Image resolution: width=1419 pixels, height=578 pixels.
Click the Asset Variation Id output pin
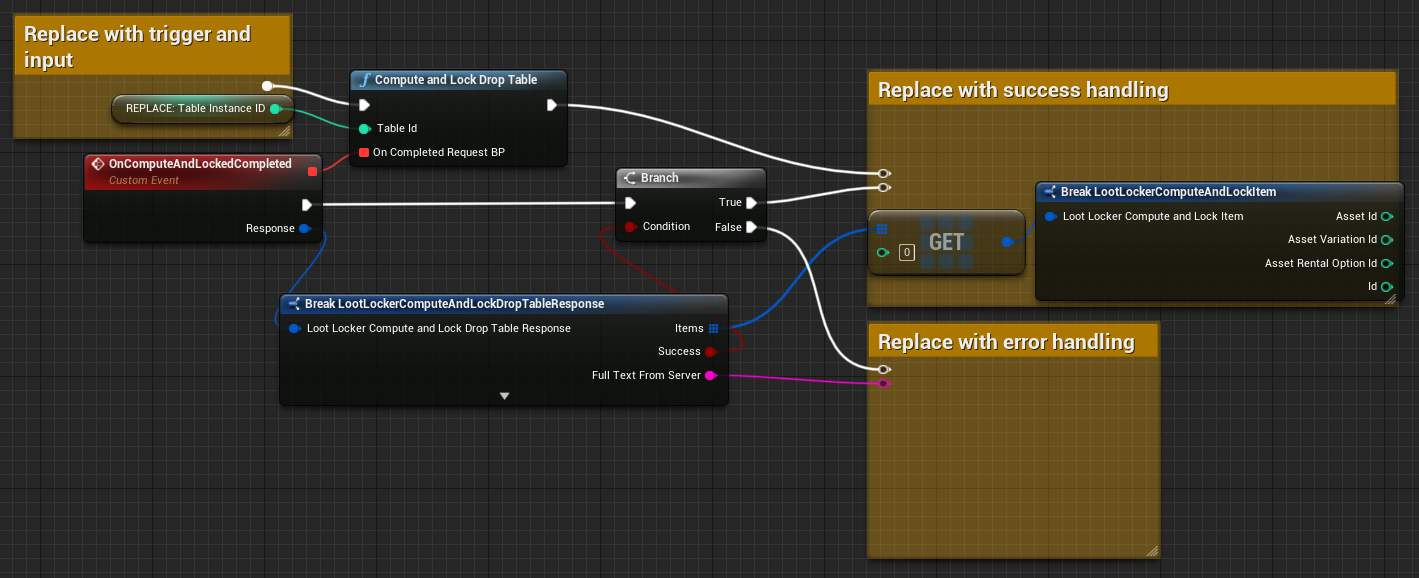click(x=1387, y=239)
